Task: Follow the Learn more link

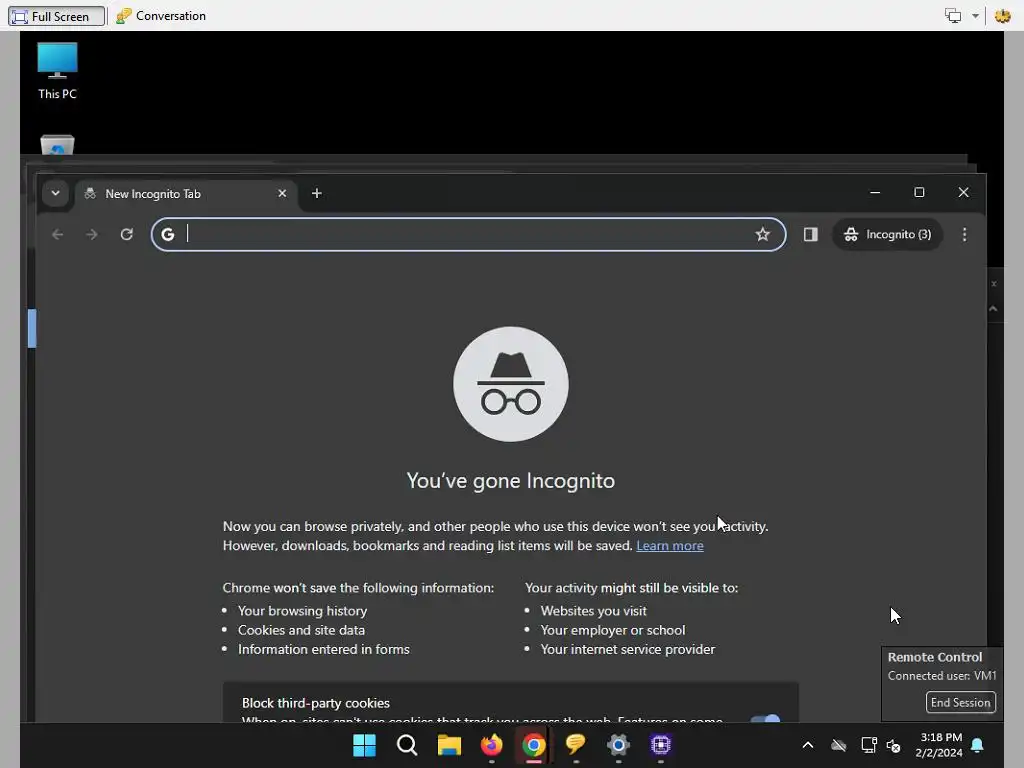Action: [670, 545]
